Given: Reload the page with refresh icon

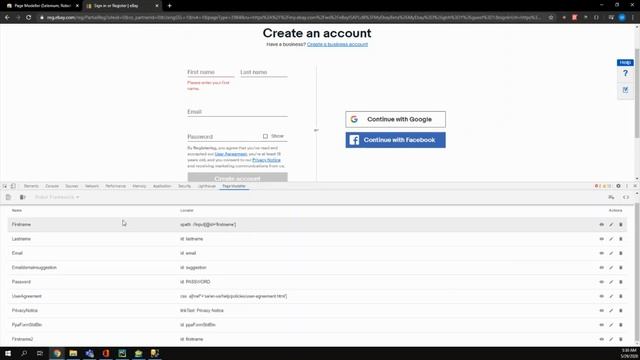Looking at the screenshot, I should [29, 18].
